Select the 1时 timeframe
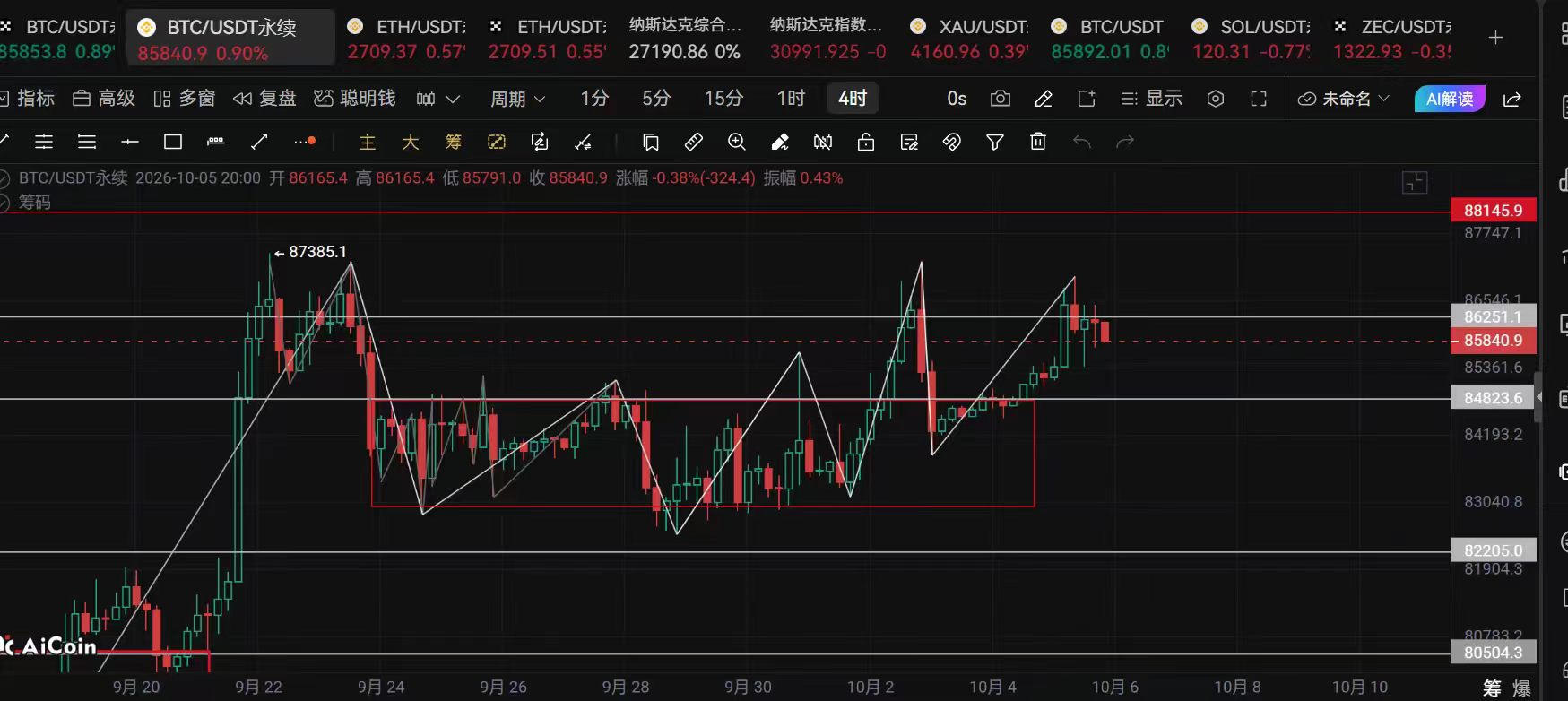 pyautogui.click(x=791, y=99)
